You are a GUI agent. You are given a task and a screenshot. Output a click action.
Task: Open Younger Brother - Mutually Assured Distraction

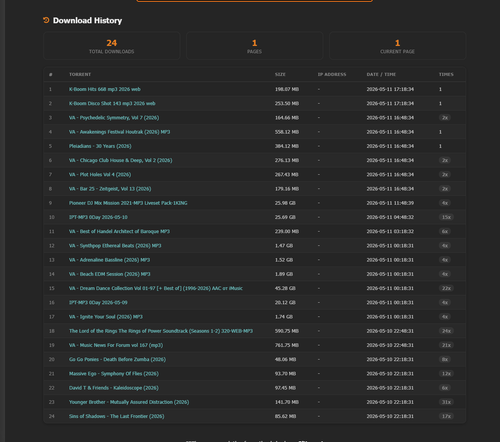coord(129,402)
